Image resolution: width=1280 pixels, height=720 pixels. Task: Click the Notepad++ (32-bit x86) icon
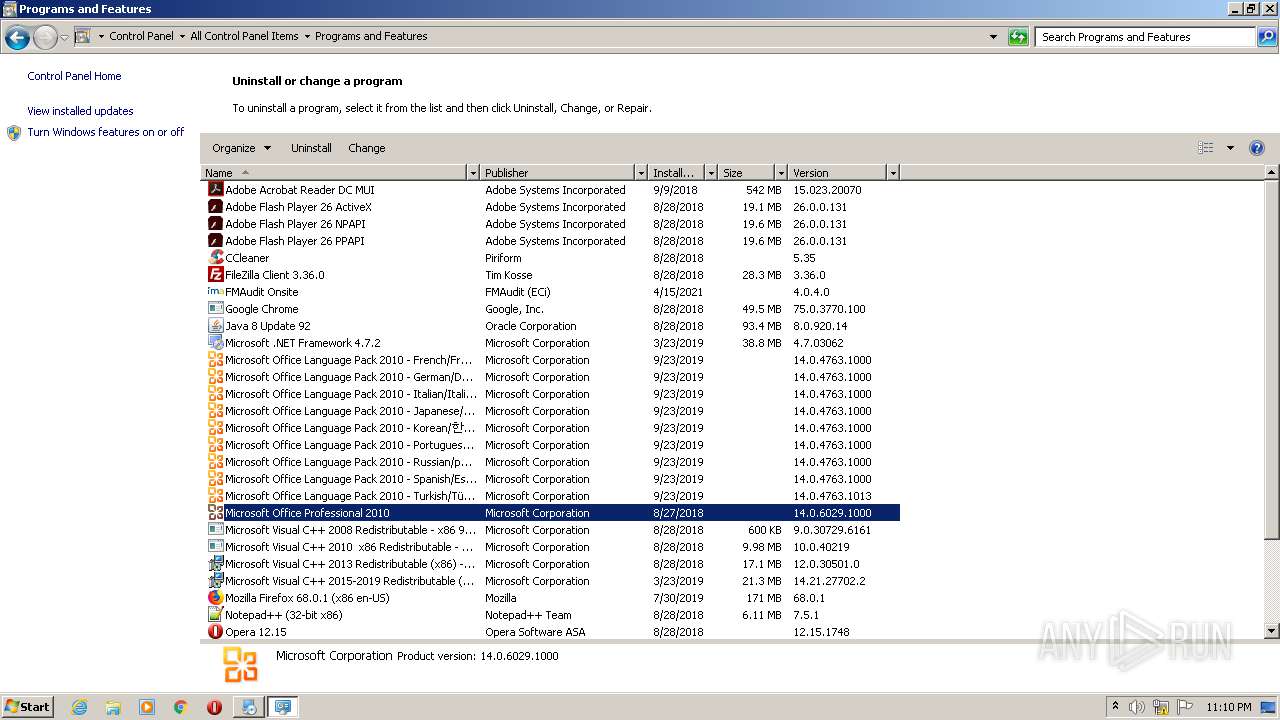[215, 614]
